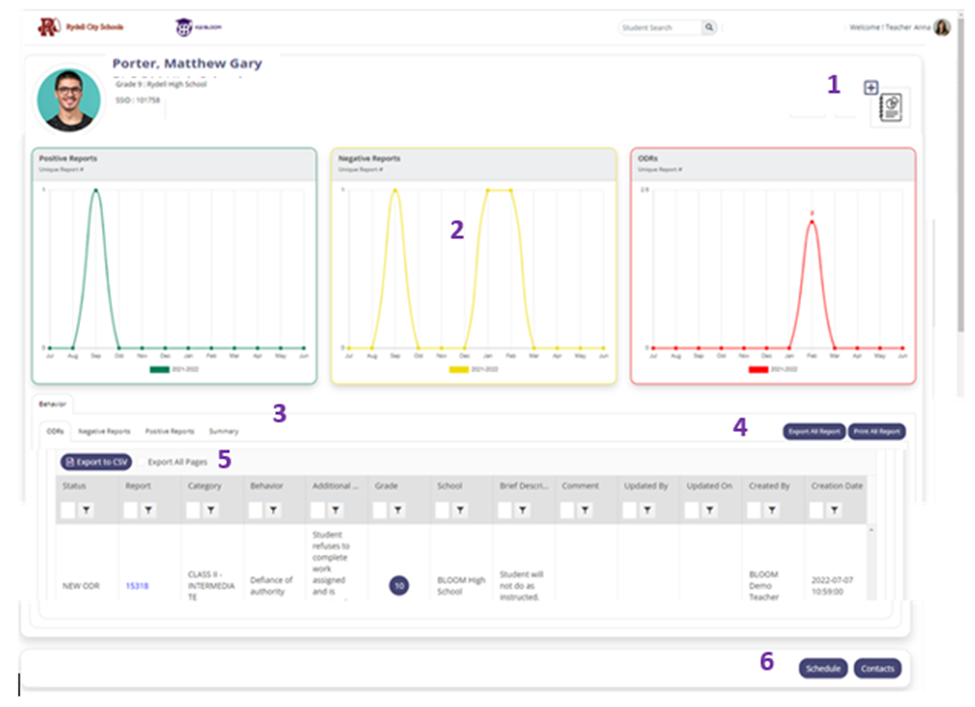Click the plus add icon near notebook
This screenshot has height=707, width=975.
(x=871, y=88)
